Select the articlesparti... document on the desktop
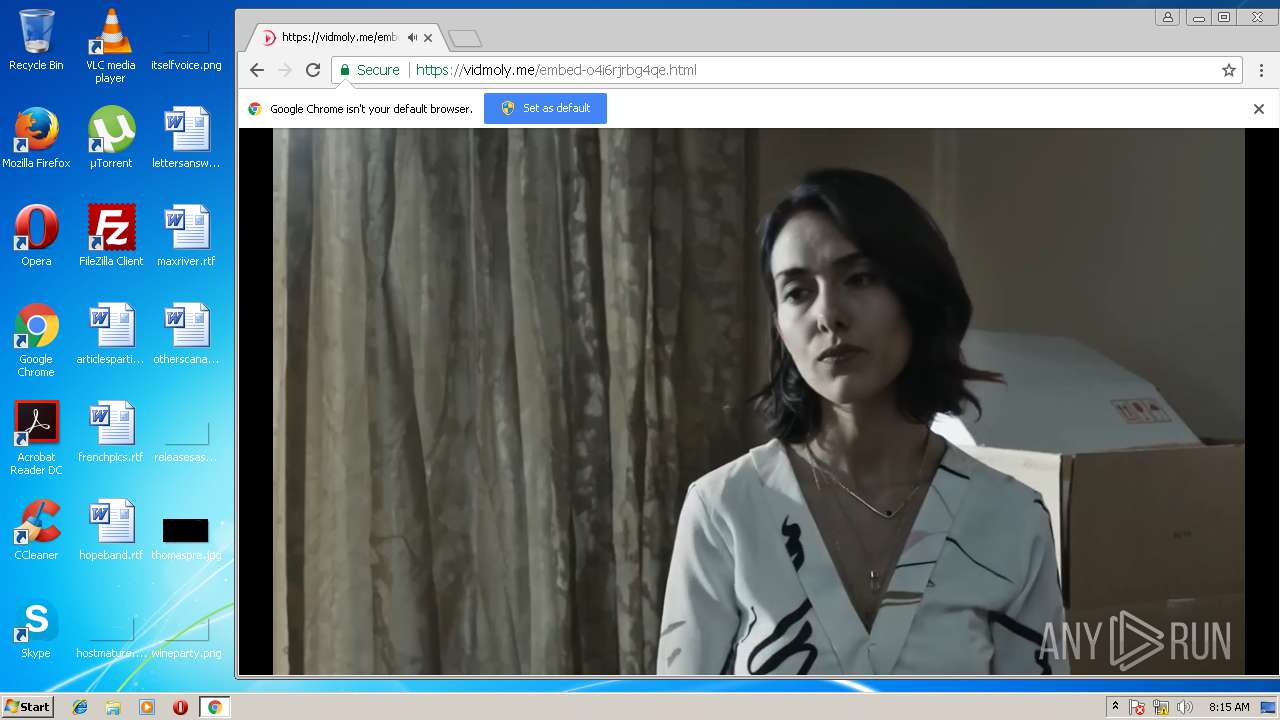The height and width of the screenshot is (720, 1280). tap(111, 334)
